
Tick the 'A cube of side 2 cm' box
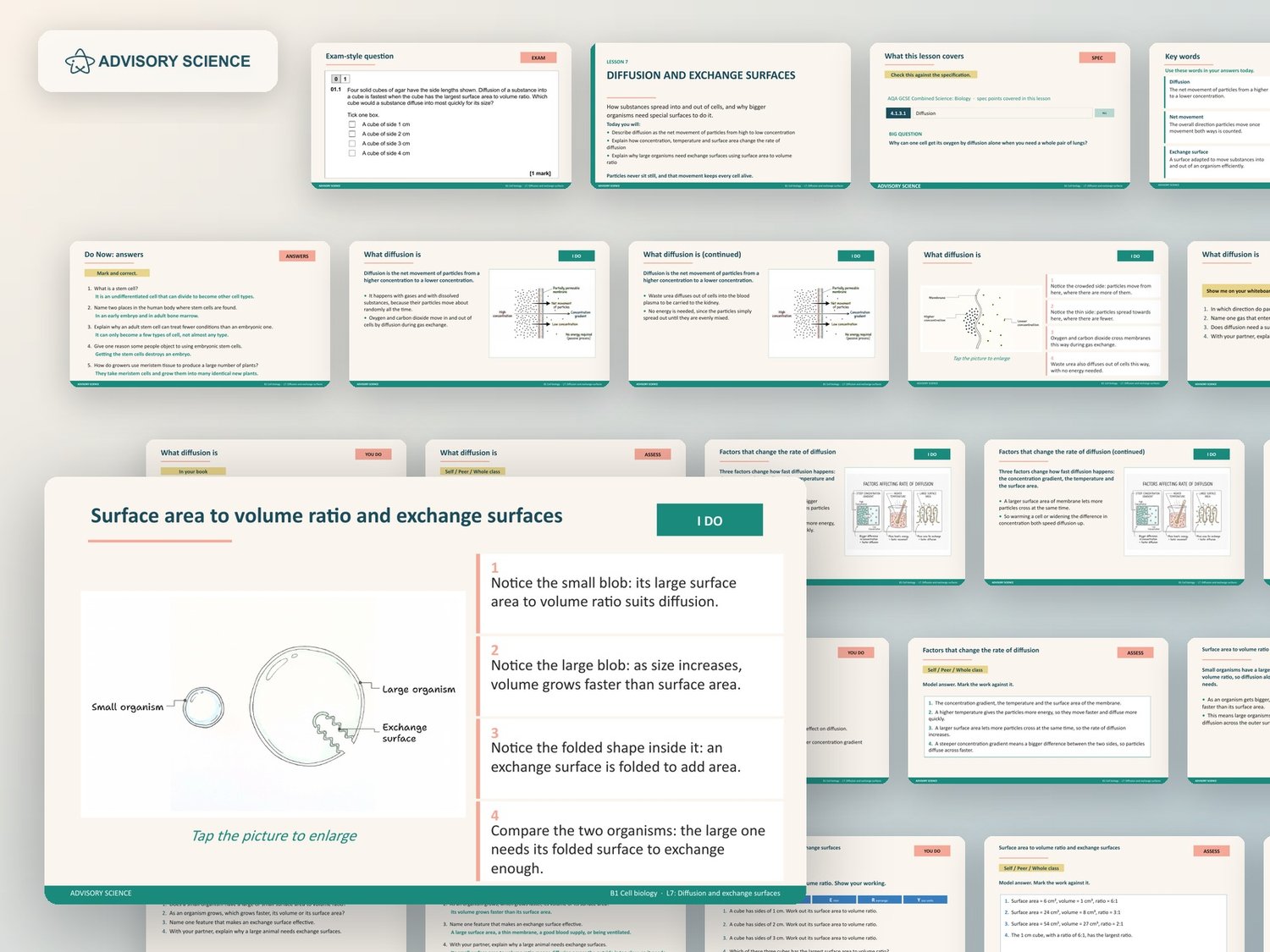coord(352,134)
